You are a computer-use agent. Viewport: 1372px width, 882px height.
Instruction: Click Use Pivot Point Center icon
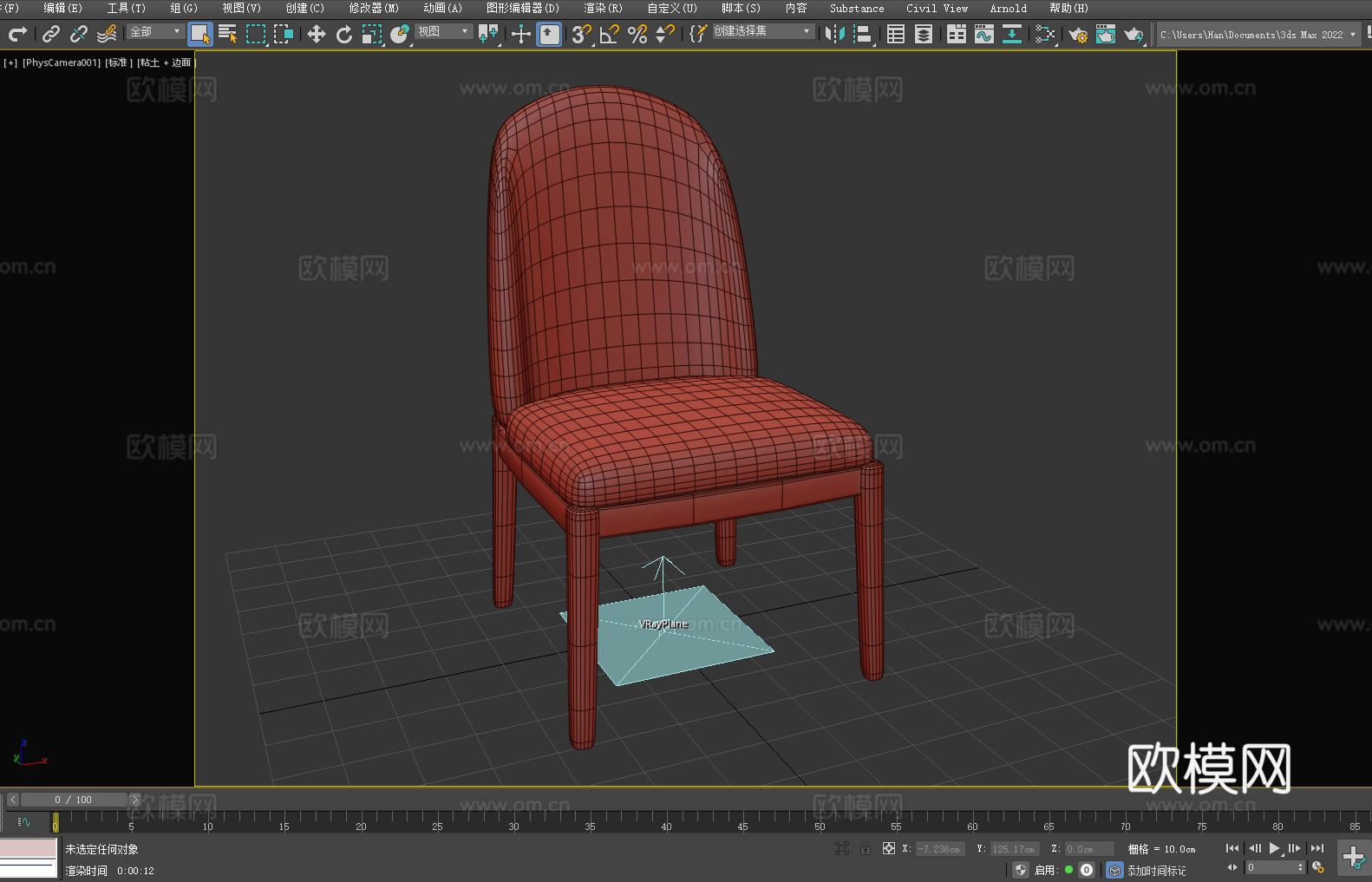click(x=488, y=34)
